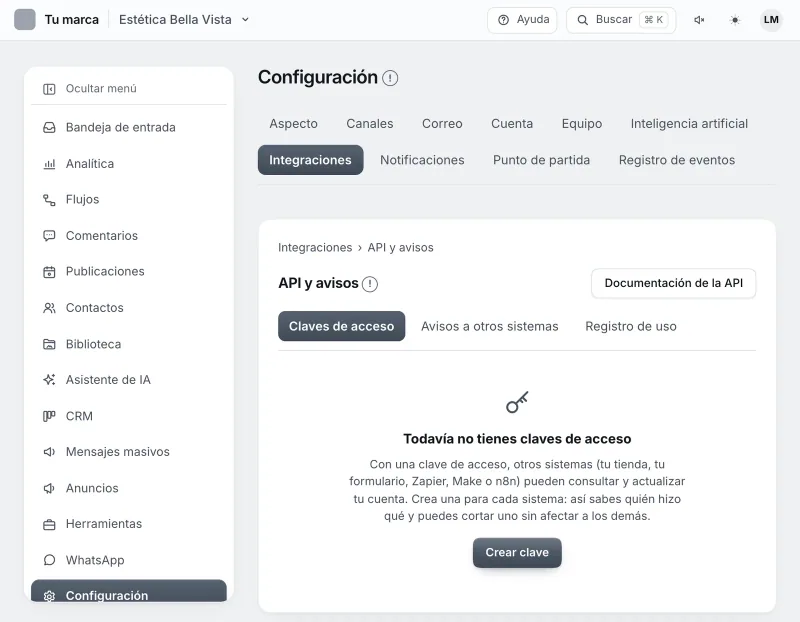Go to the Integraciones breadcrumb link
The width and height of the screenshot is (800, 622).
coord(315,247)
